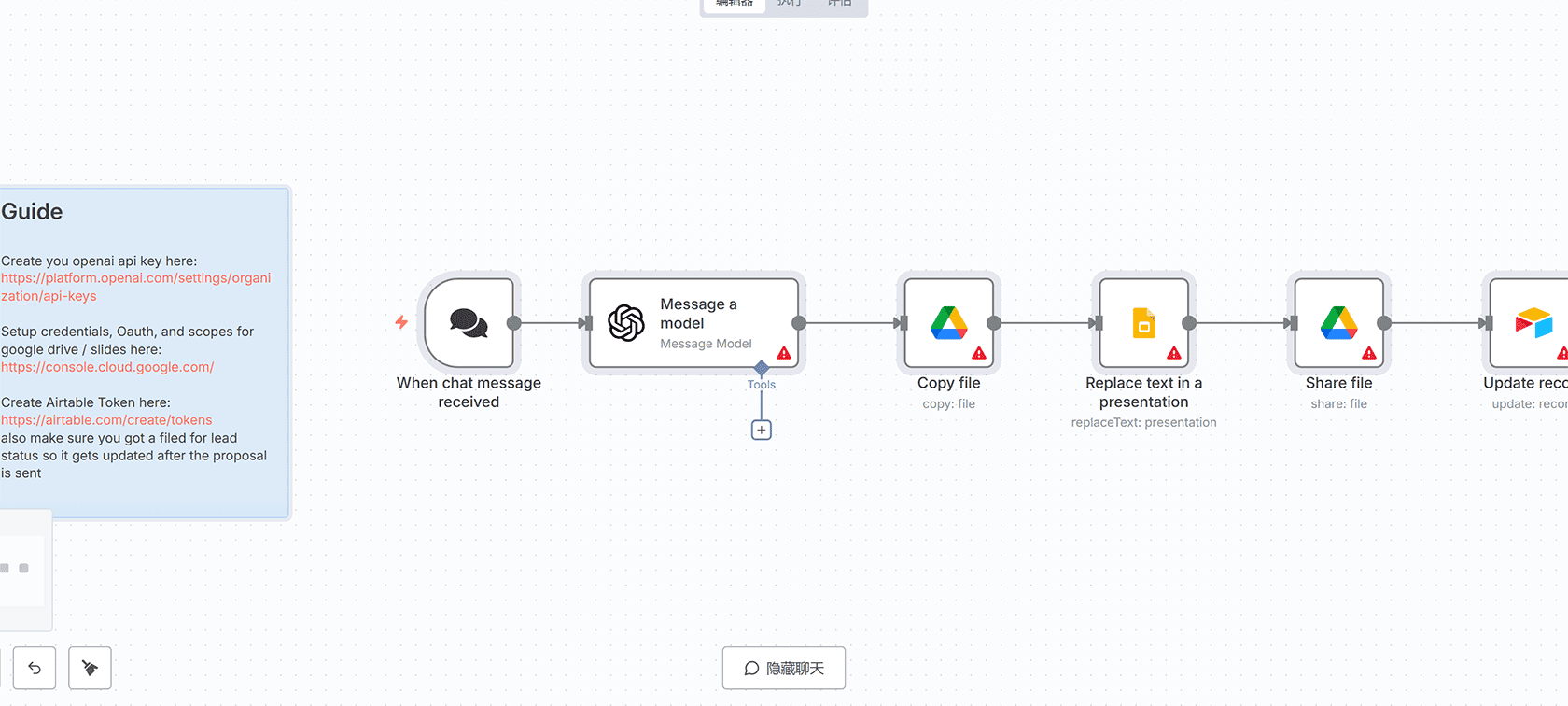The image size is (1568, 706).
Task: Click the warning icon on 'Share file' node
Action: [x=1369, y=353]
